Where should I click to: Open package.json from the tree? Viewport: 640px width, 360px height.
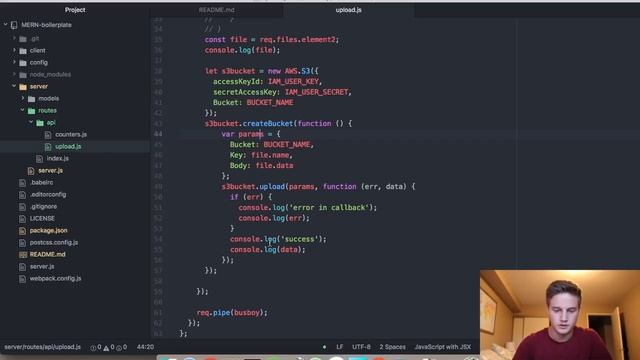coord(49,230)
